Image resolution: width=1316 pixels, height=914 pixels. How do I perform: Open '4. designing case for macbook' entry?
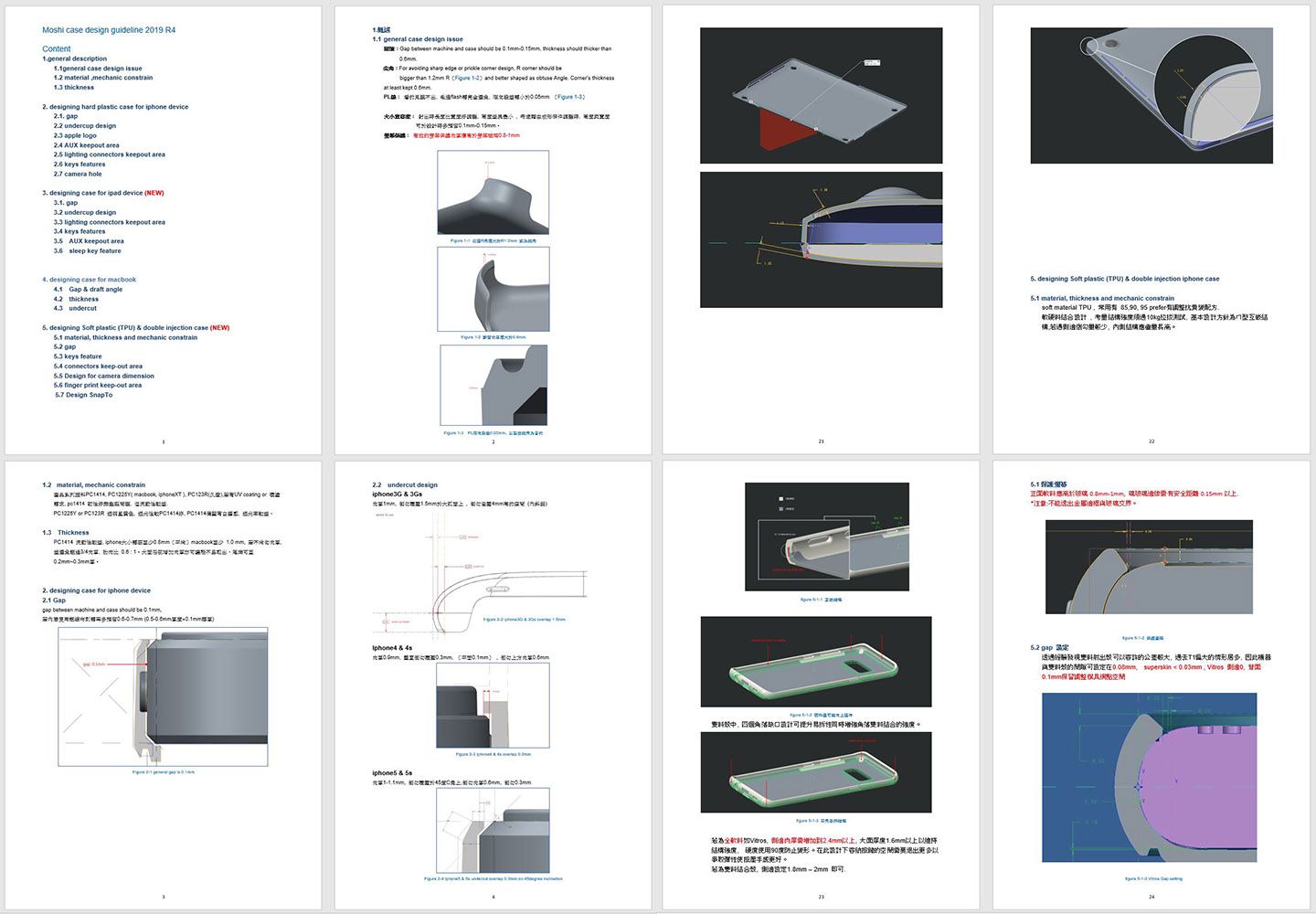click(89, 280)
